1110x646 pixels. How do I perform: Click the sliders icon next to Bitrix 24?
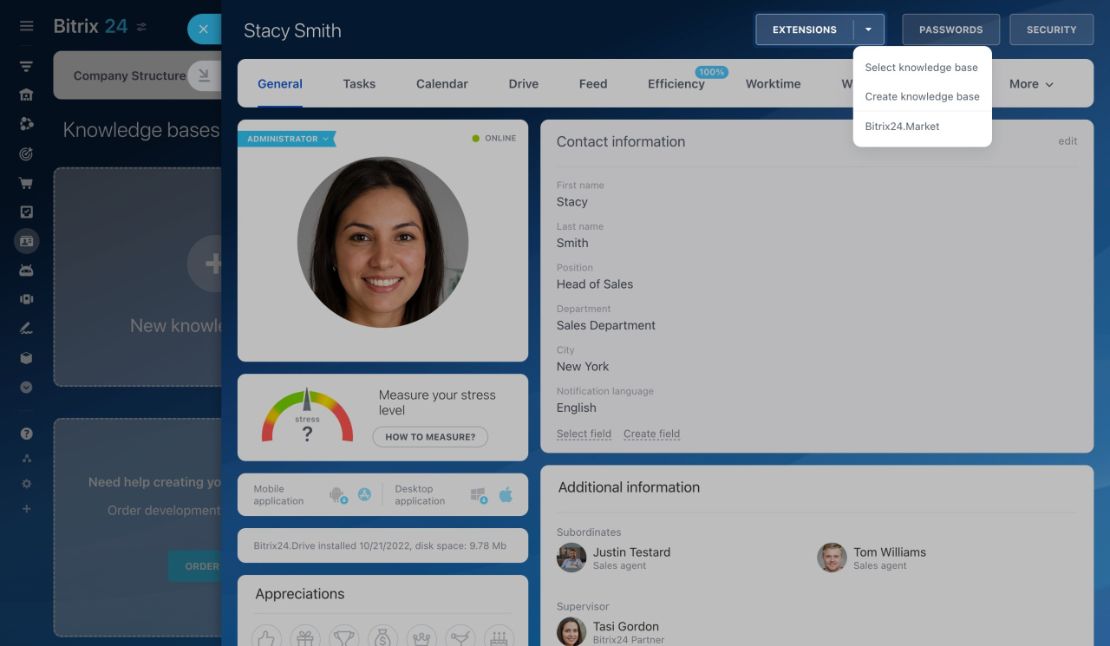coord(142,27)
